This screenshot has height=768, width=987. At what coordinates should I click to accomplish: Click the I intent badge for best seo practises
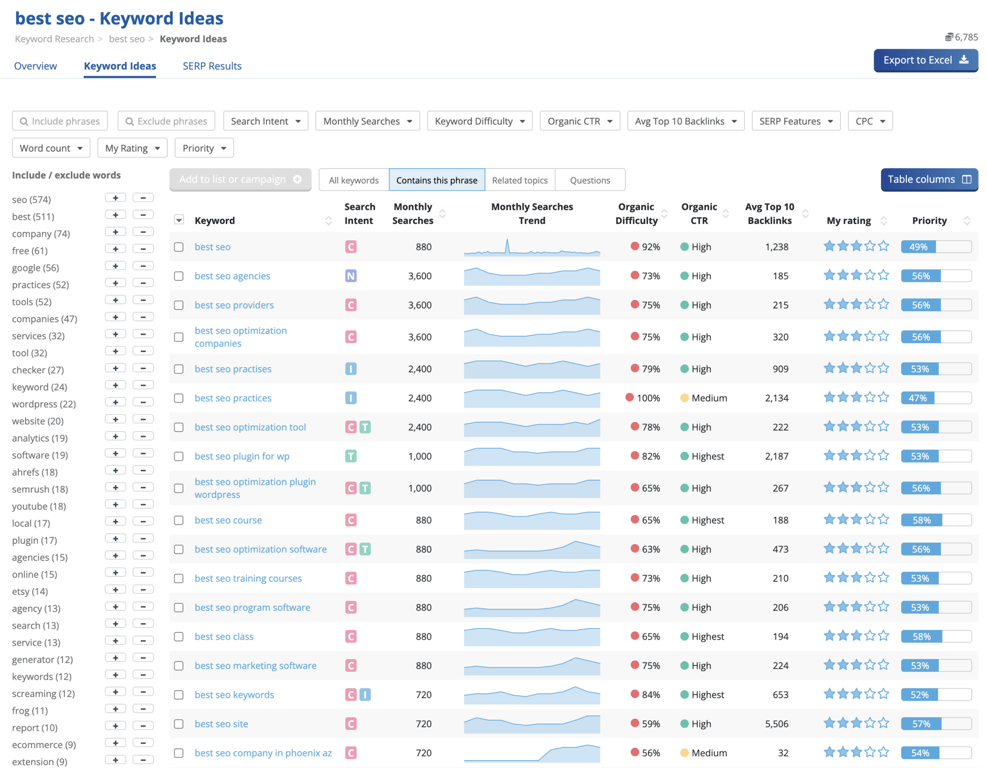tap(351, 369)
